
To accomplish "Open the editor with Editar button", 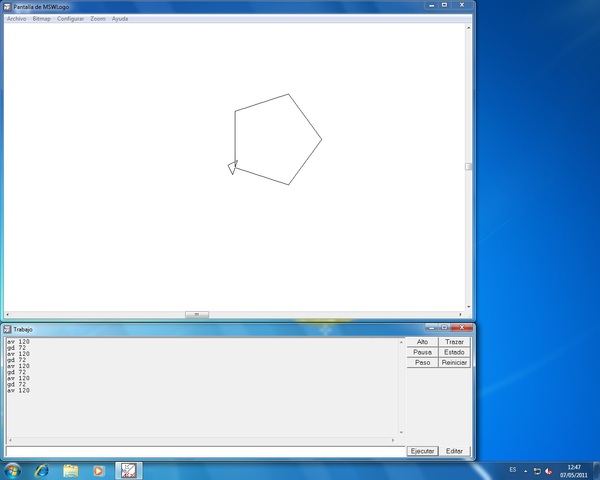I will 454,451.
